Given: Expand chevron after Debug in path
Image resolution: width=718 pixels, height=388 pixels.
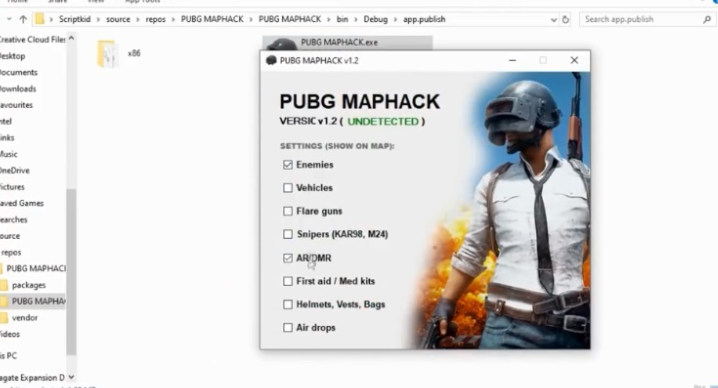Looking at the screenshot, I should pos(395,19).
